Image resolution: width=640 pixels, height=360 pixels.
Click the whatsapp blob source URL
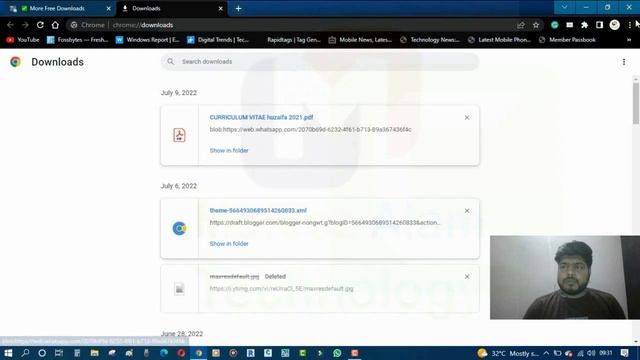(x=311, y=129)
